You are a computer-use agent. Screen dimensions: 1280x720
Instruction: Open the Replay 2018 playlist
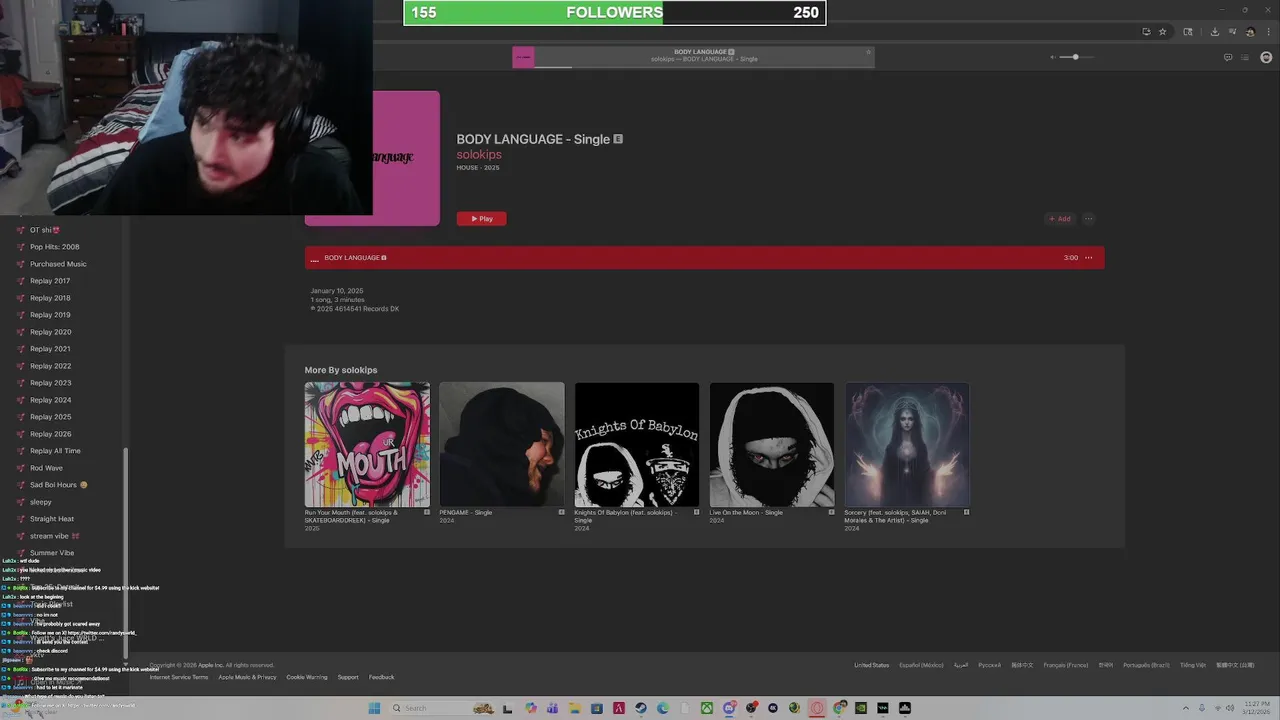click(50, 298)
